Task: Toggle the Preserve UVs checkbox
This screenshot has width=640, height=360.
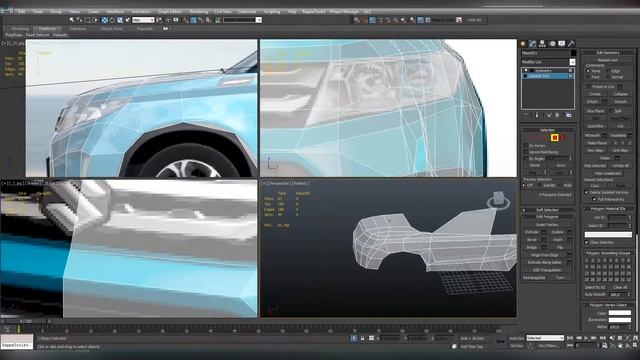Action: (x=588, y=87)
